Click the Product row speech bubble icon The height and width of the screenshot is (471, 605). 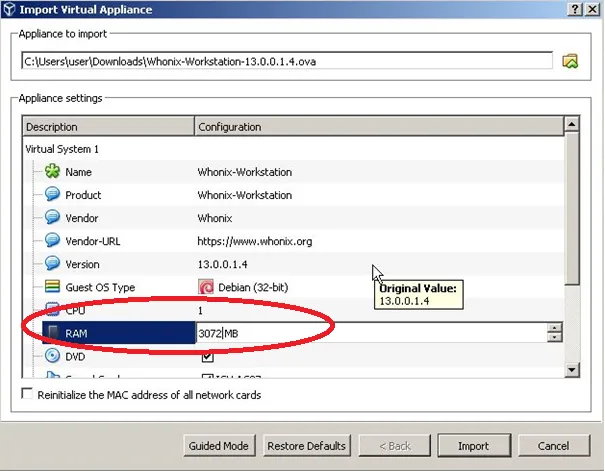[x=52, y=194]
